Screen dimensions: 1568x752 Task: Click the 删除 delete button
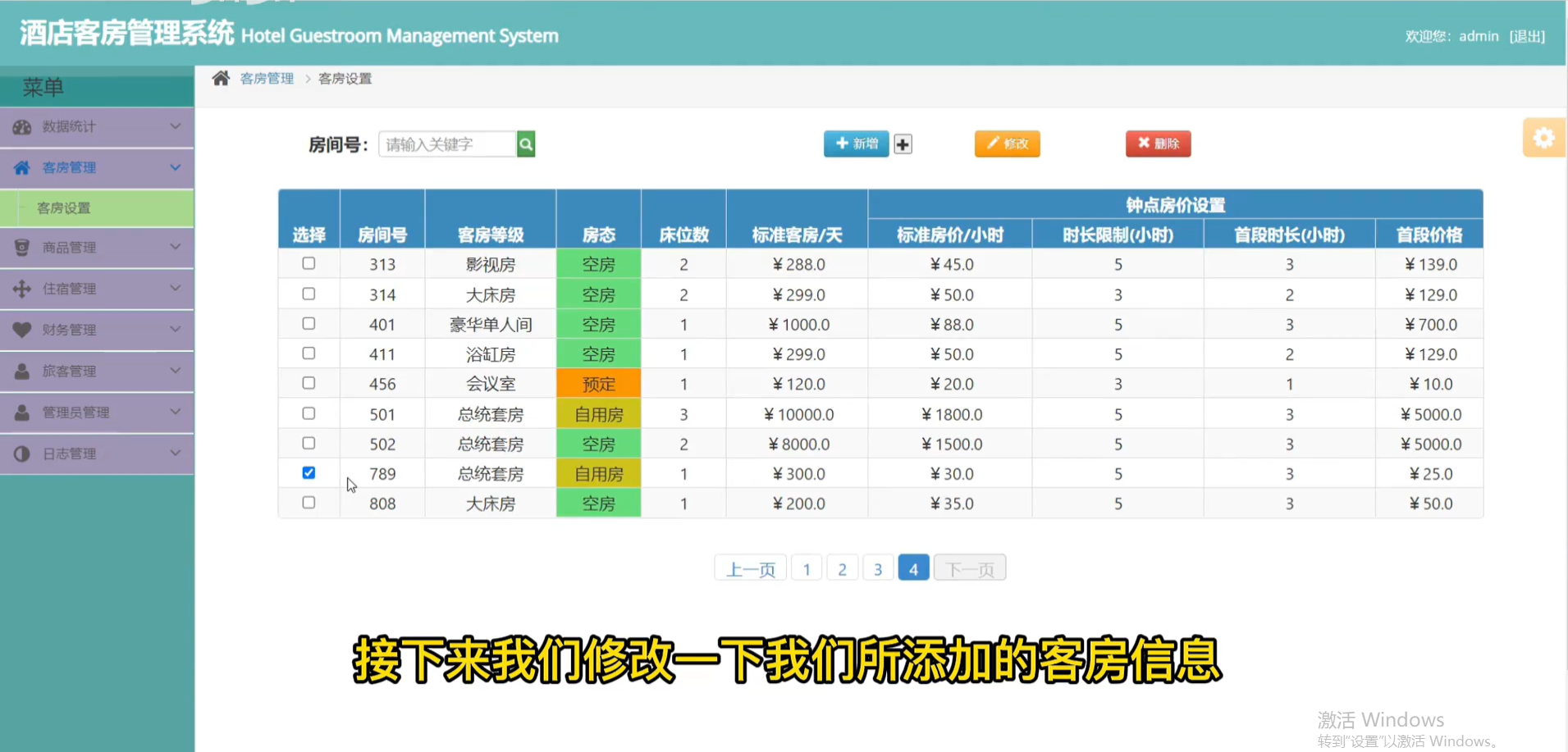coord(1158,144)
